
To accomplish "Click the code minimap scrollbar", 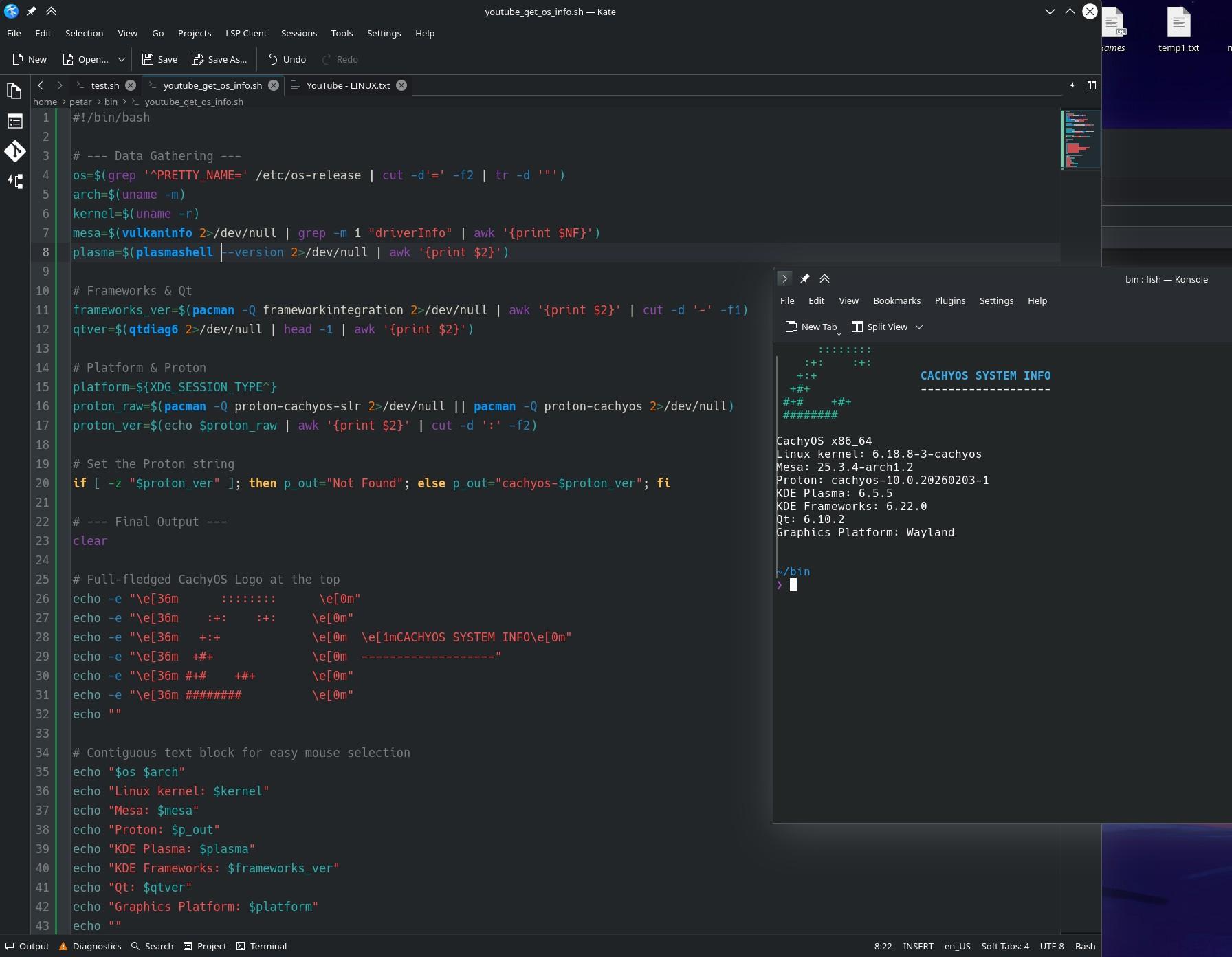I will (x=1081, y=140).
